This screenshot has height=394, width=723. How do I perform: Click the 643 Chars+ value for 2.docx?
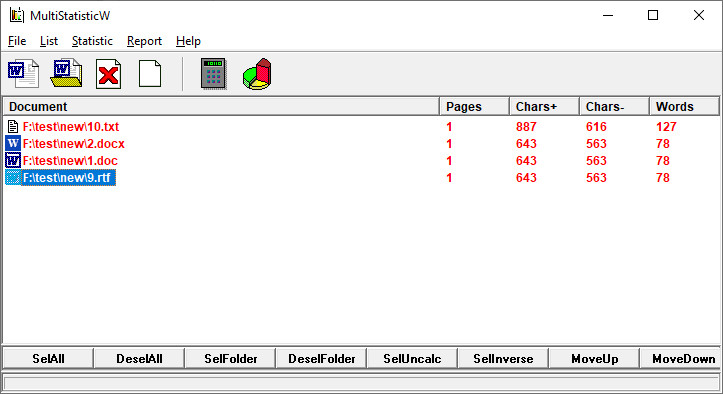point(526,143)
